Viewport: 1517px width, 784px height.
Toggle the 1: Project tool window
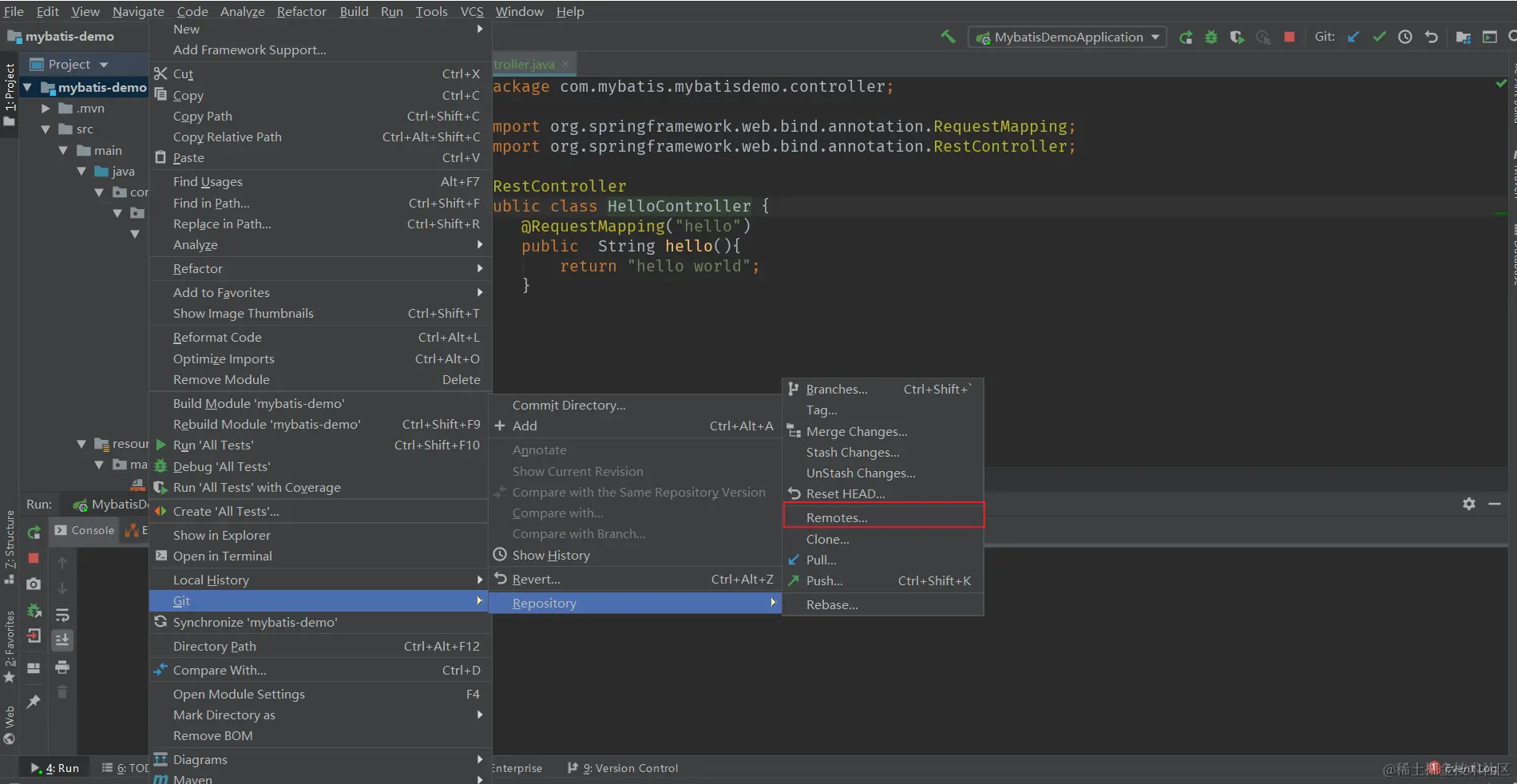[10, 94]
